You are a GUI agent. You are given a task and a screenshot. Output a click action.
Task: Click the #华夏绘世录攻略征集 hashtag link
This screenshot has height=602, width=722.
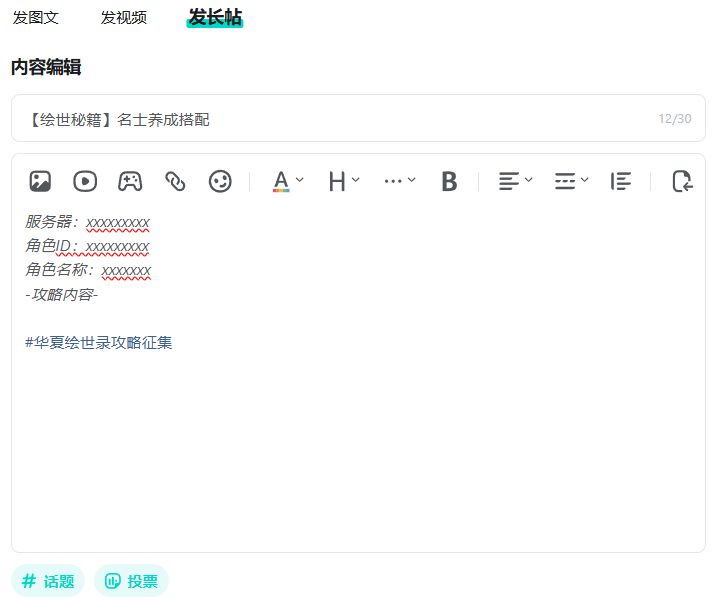click(99, 343)
